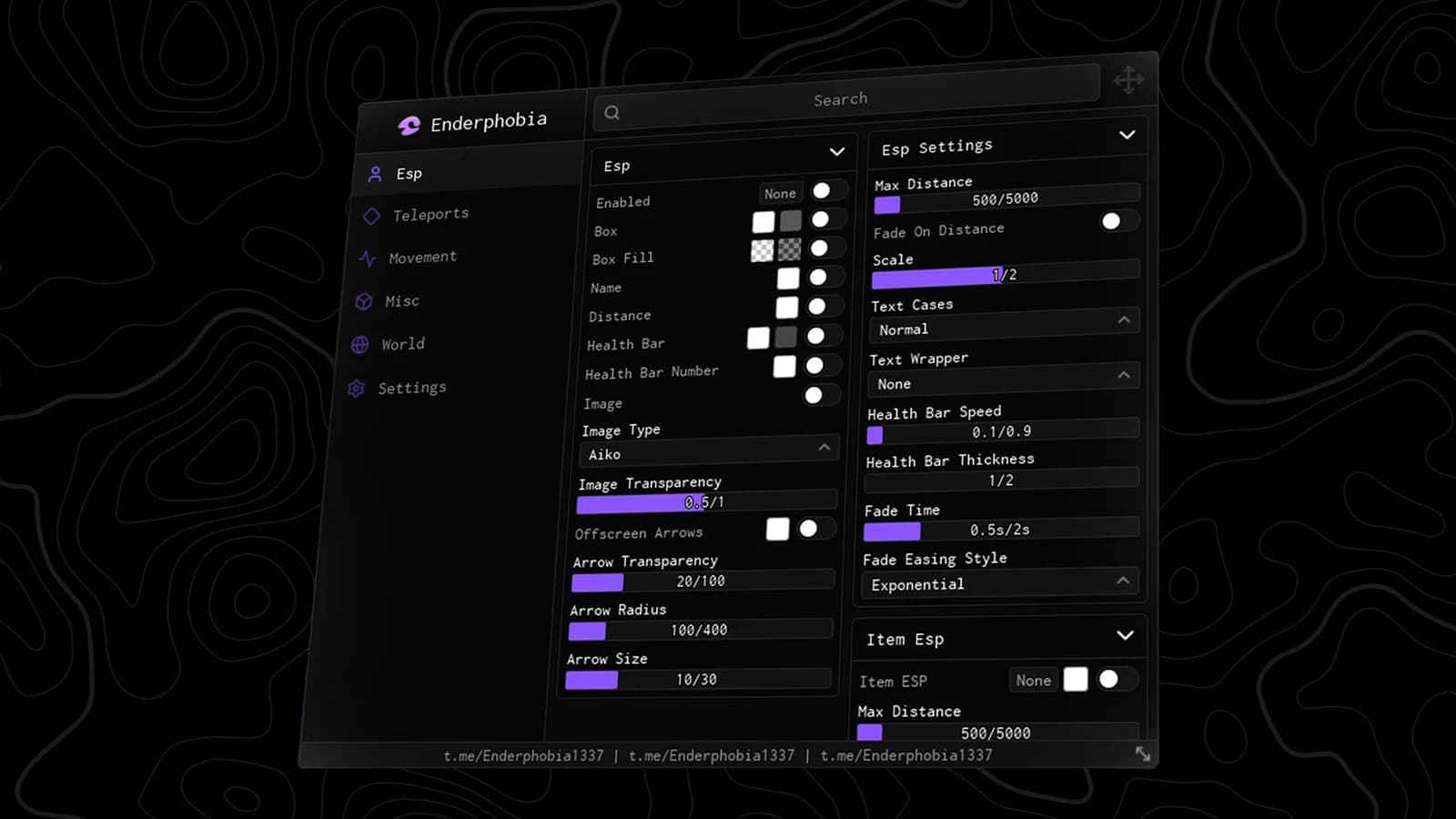This screenshot has height=819, width=1456.
Task: Click the World globe icon
Action: [359, 345]
